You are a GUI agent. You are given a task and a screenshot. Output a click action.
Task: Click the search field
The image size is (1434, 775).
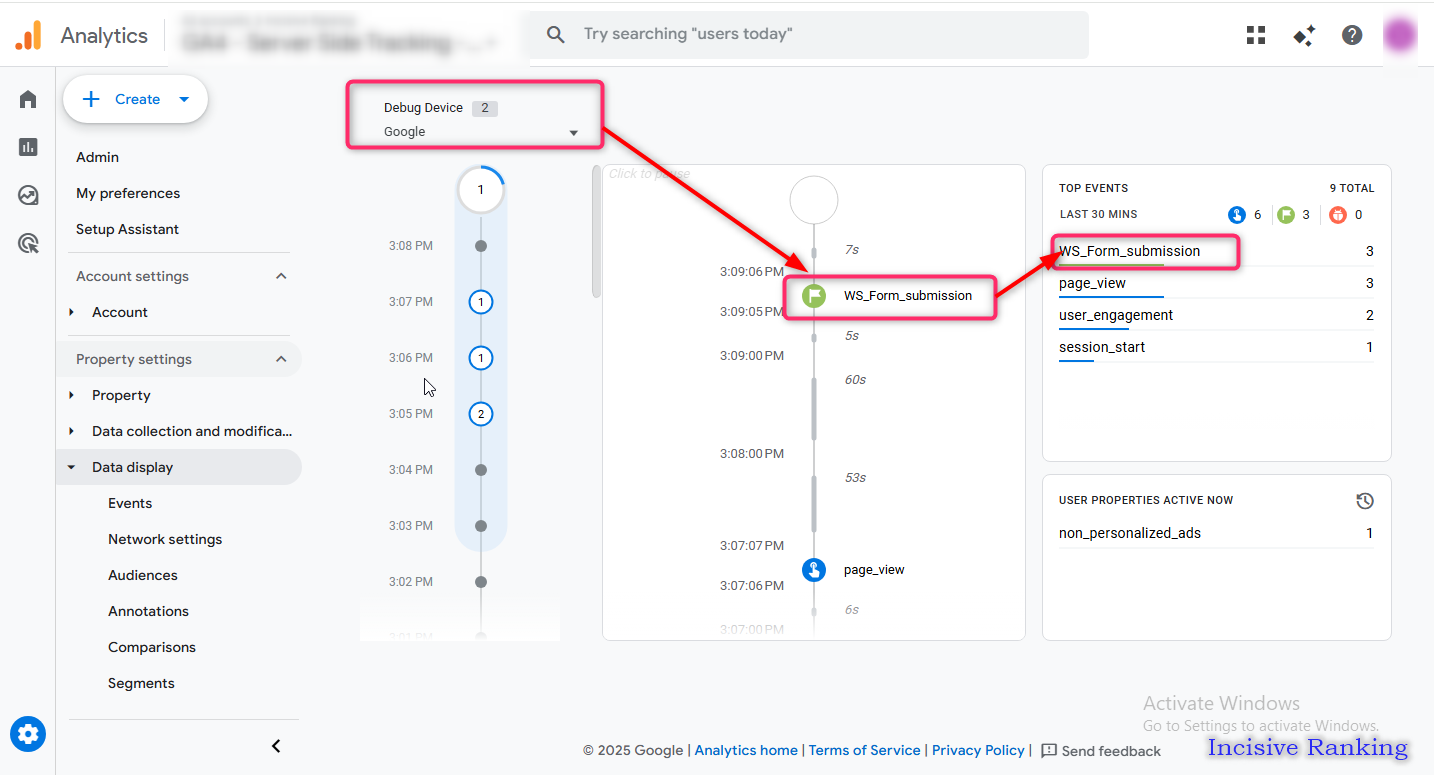[808, 35]
